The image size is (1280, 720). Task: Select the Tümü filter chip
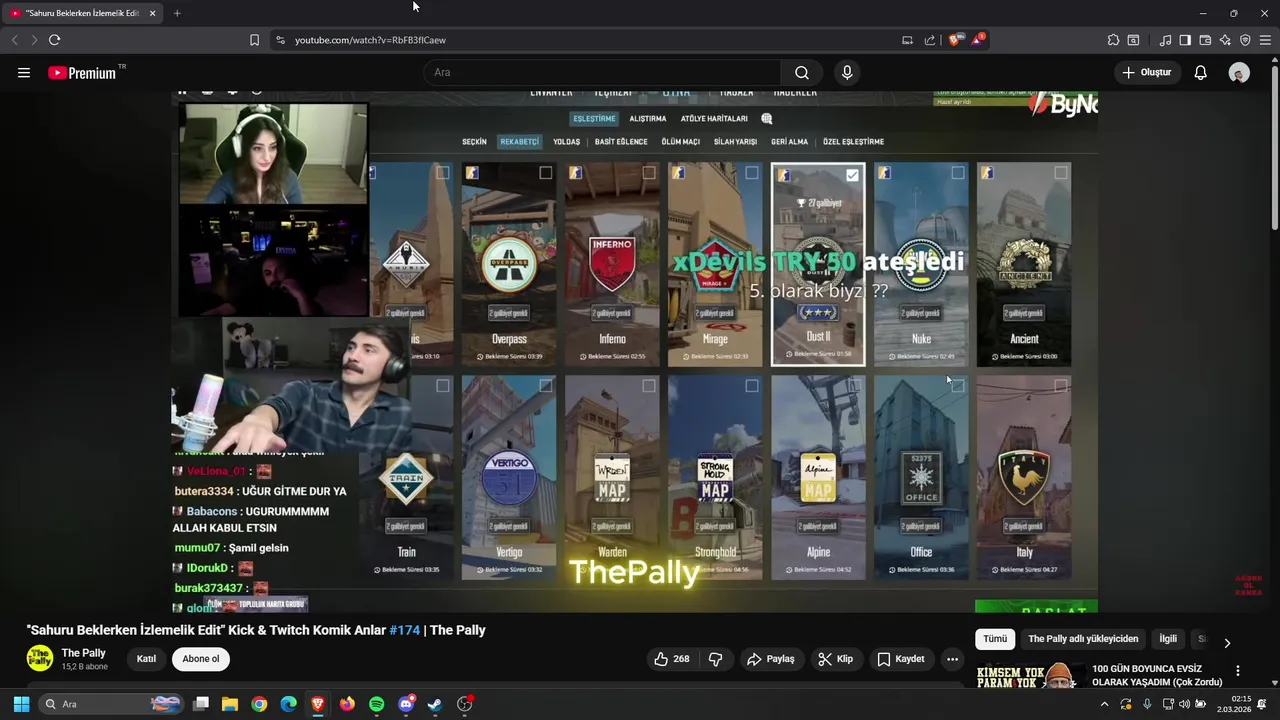[995, 639]
